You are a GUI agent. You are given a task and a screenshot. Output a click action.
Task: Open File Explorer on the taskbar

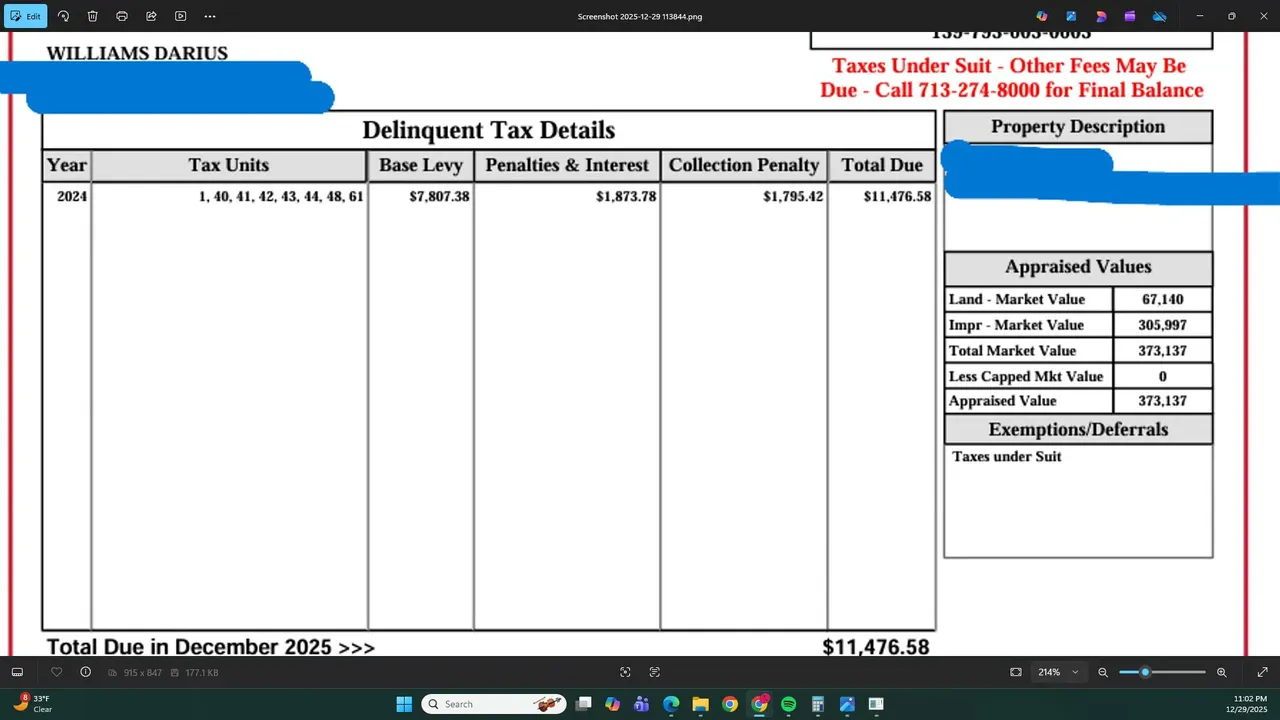tap(700, 704)
